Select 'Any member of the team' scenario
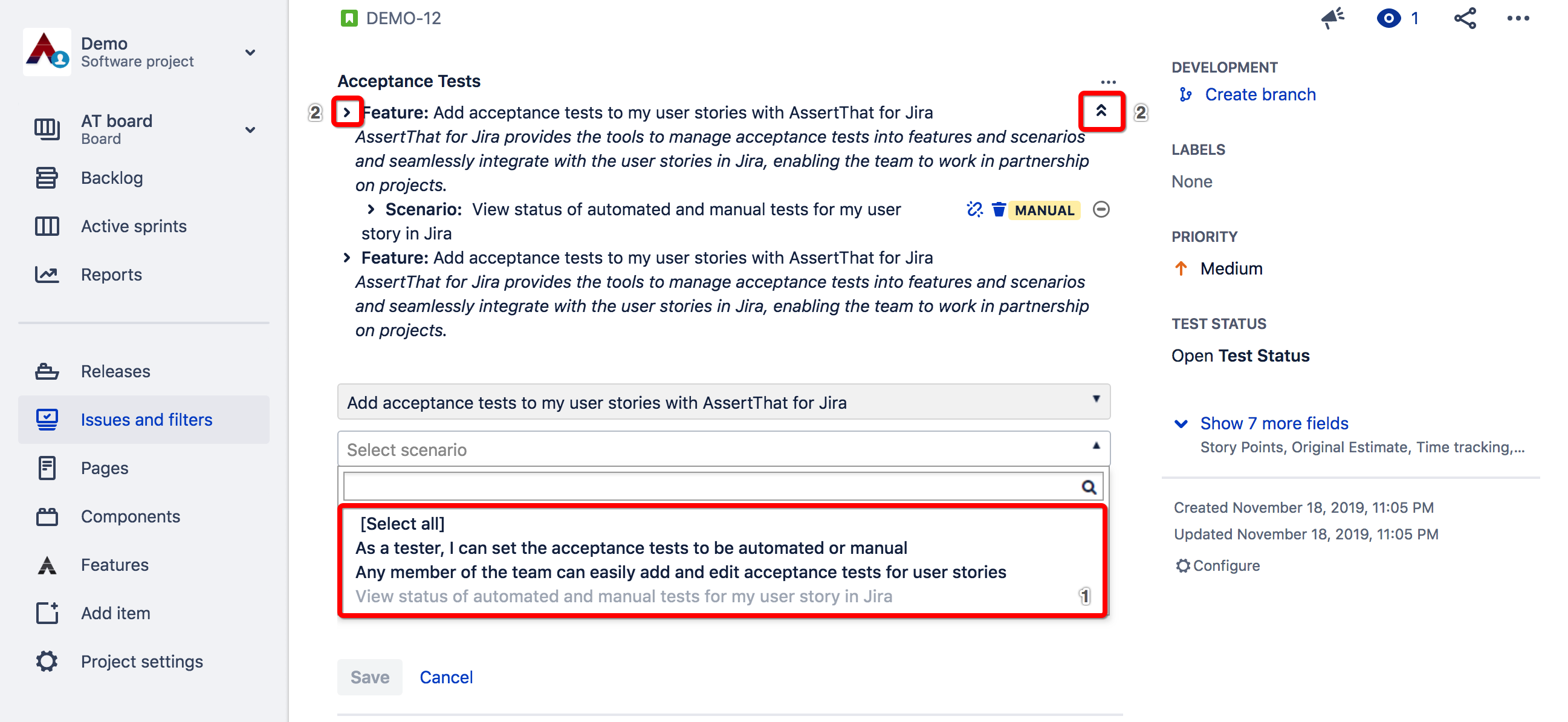This screenshot has width=1568, height=722. pos(681,572)
